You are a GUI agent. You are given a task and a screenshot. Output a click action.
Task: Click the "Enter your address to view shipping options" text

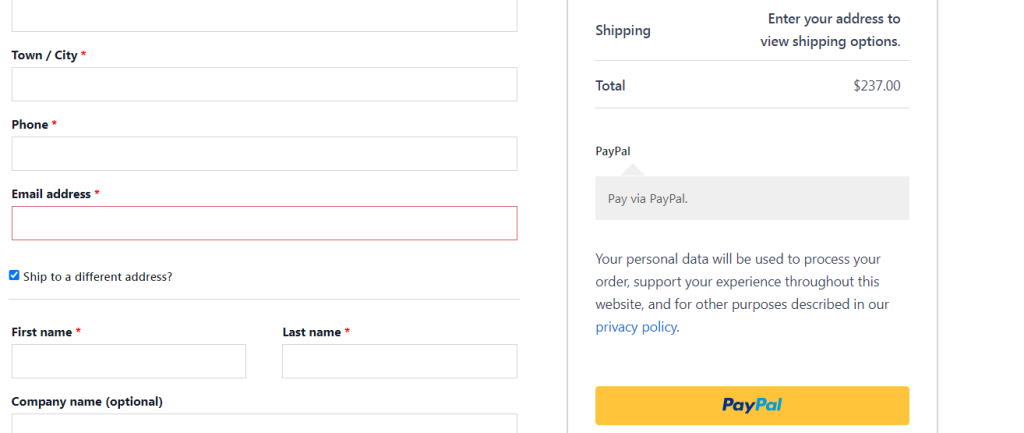click(x=830, y=30)
